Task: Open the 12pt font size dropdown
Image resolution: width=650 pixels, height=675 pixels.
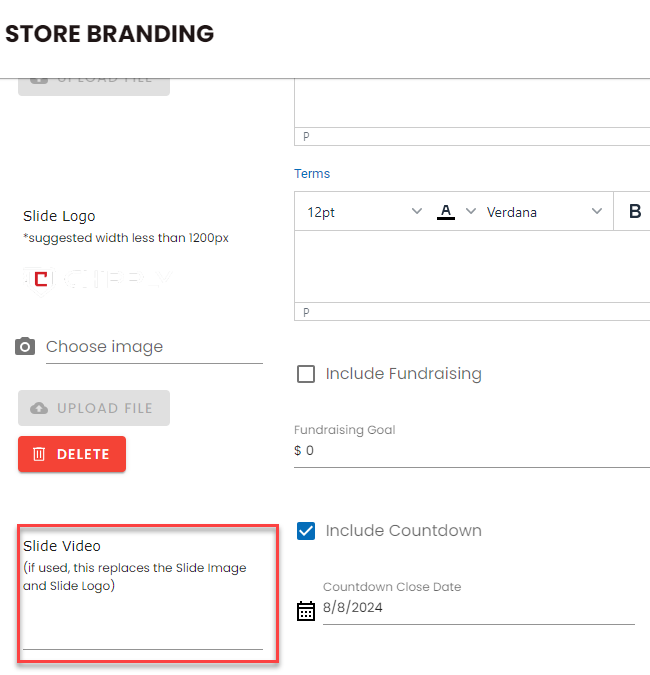Action: coord(364,212)
